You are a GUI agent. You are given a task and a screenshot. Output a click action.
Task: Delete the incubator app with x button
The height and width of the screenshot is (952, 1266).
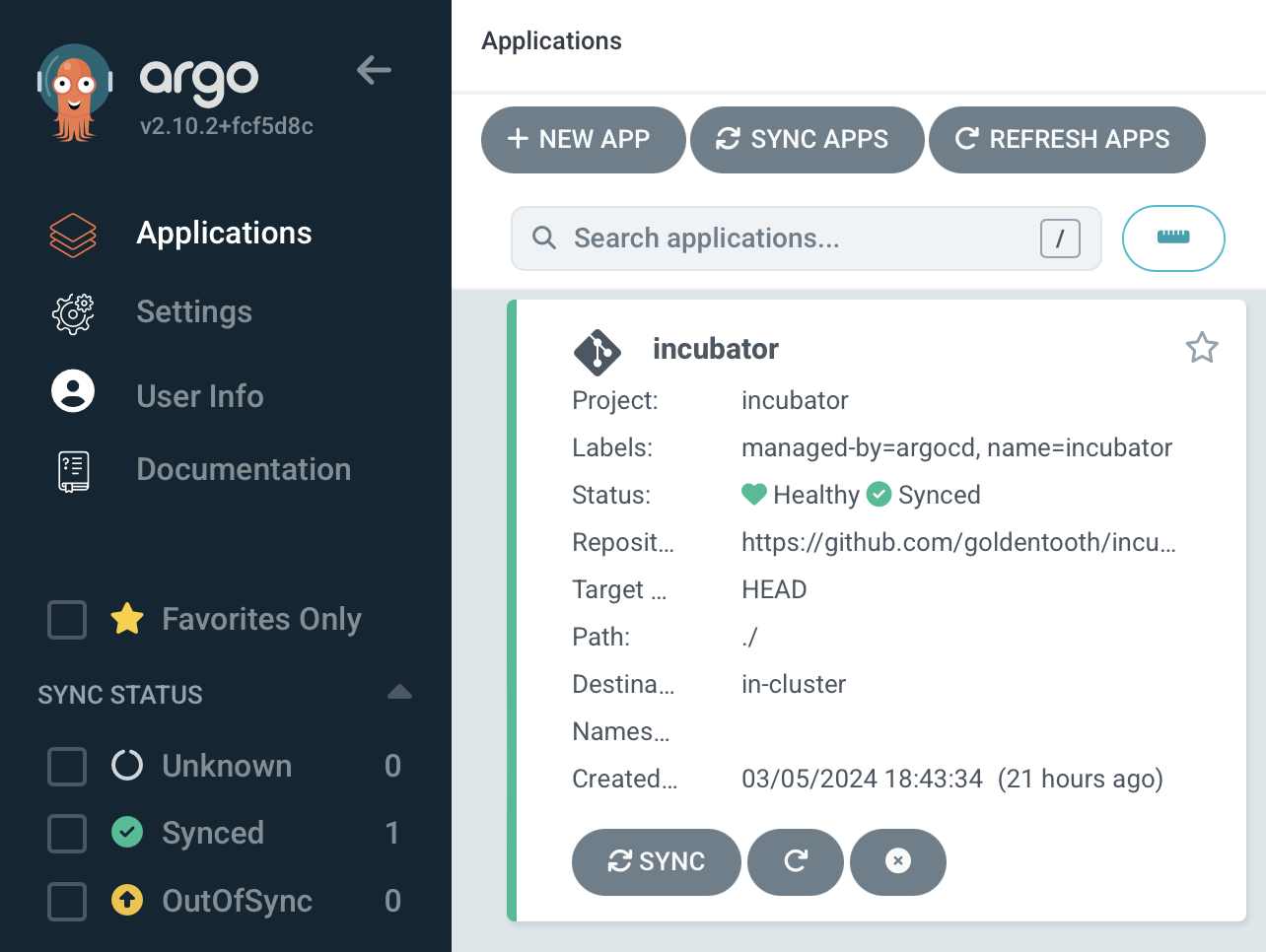click(x=898, y=861)
